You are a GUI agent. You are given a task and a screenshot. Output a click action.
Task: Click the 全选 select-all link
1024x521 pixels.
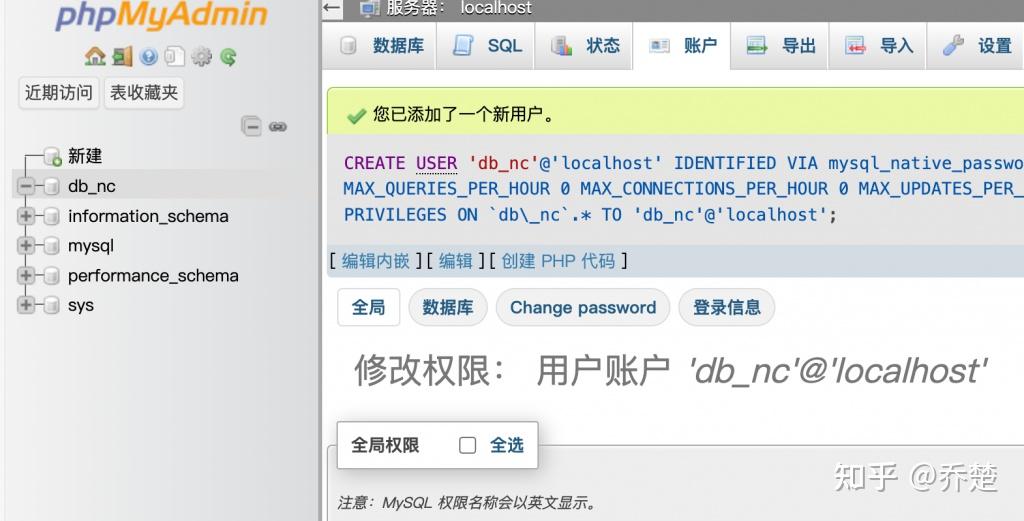[507, 445]
